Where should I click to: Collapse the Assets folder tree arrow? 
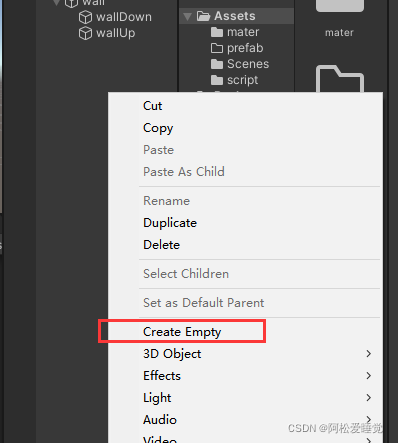tap(187, 16)
